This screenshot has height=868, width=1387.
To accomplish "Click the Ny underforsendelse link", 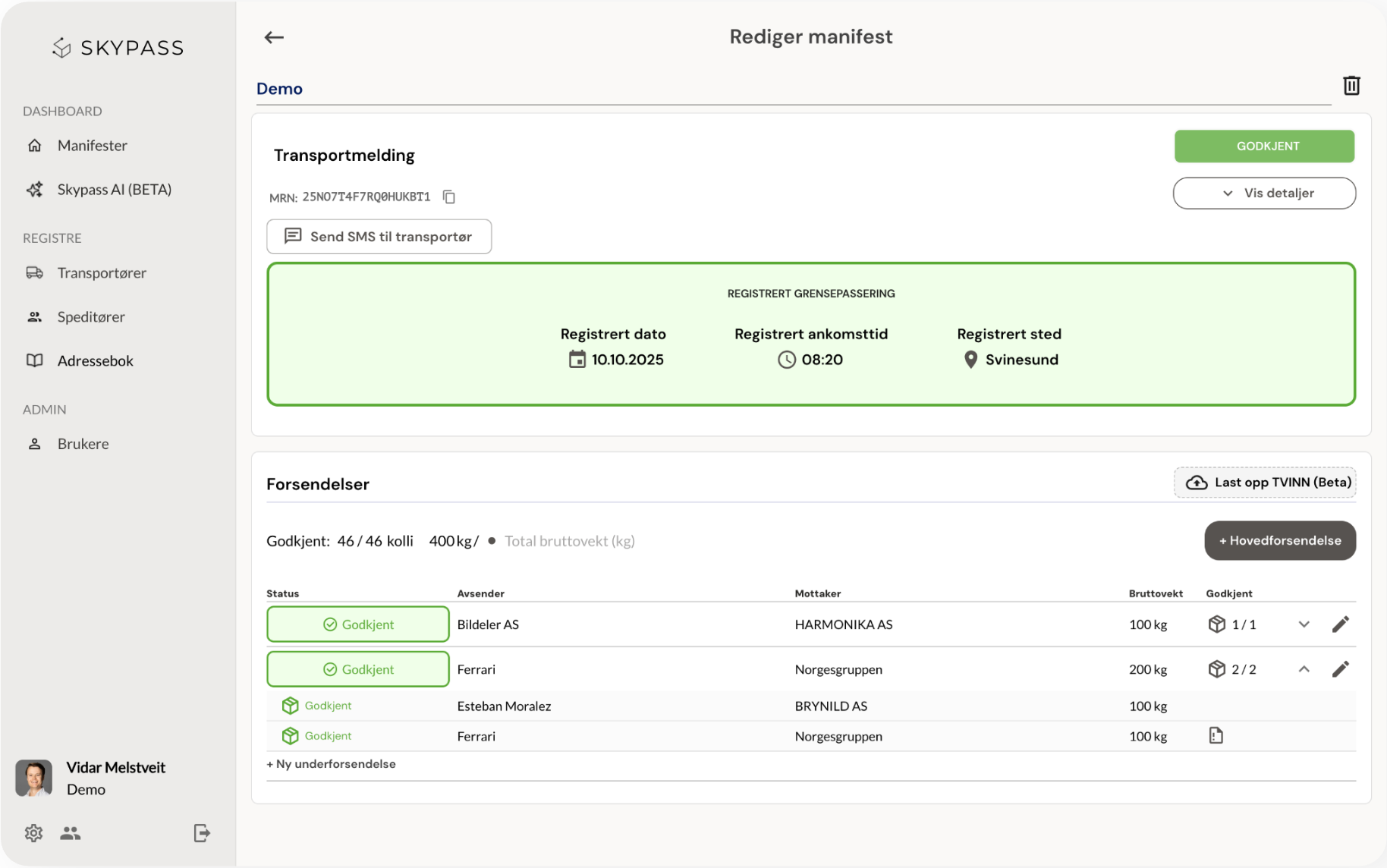I will (331, 764).
